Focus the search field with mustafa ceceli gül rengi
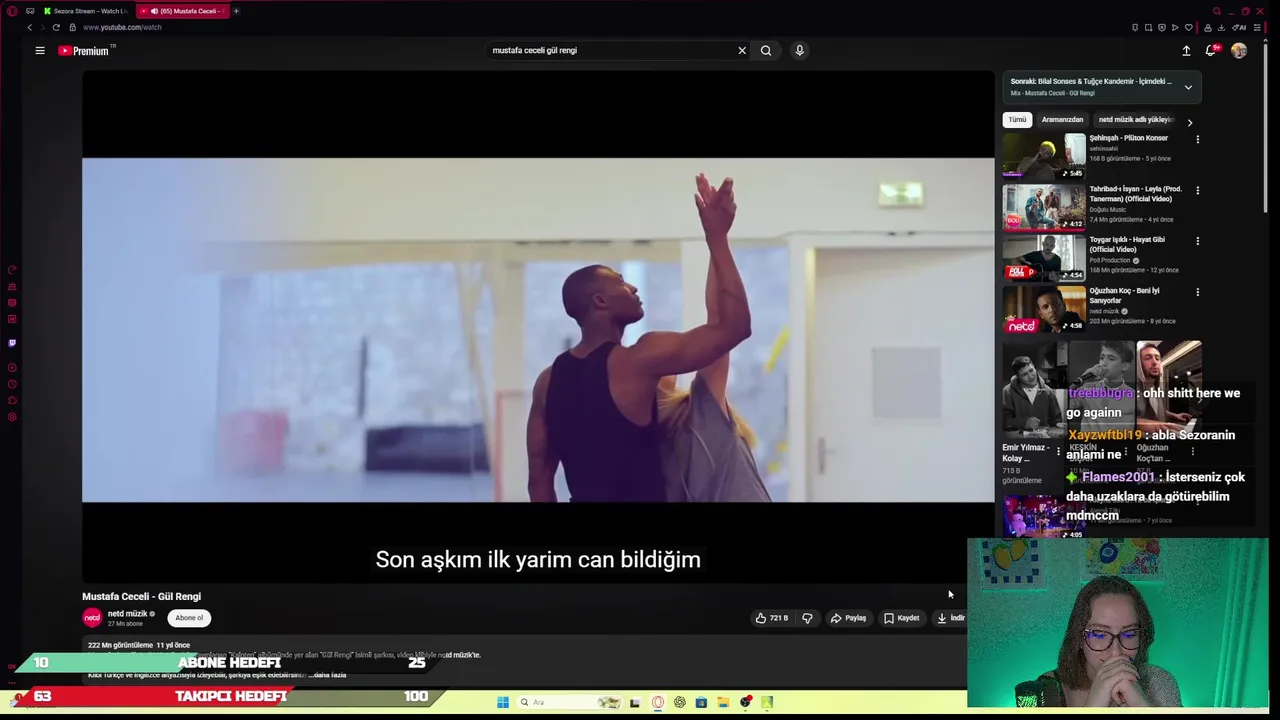The height and width of the screenshot is (720, 1280). tap(610, 50)
